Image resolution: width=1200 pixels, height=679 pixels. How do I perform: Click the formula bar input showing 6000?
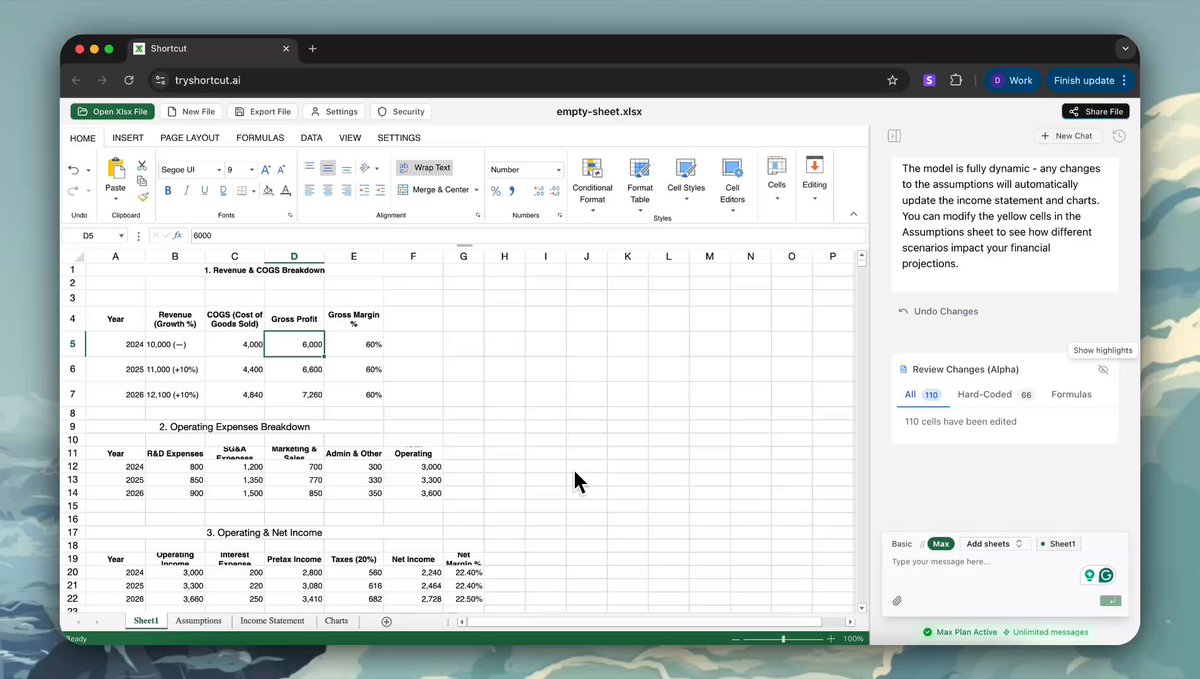click(x=527, y=236)
